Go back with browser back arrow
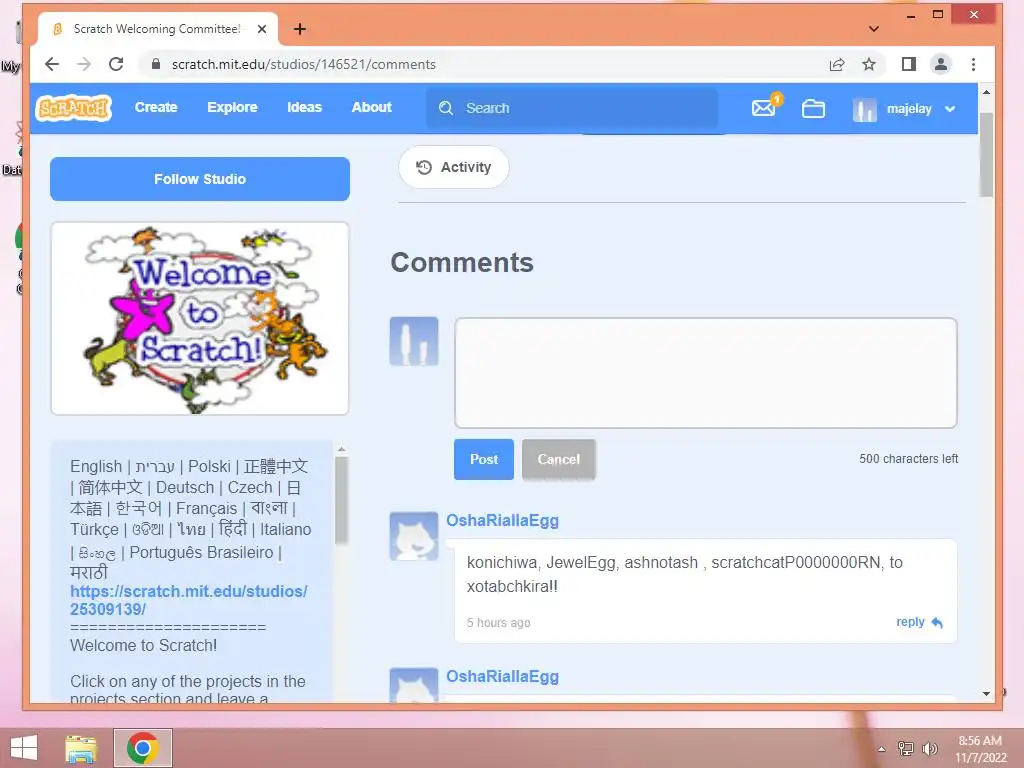This screenshot has width=1024, height=768. click(x=52, y=64)
